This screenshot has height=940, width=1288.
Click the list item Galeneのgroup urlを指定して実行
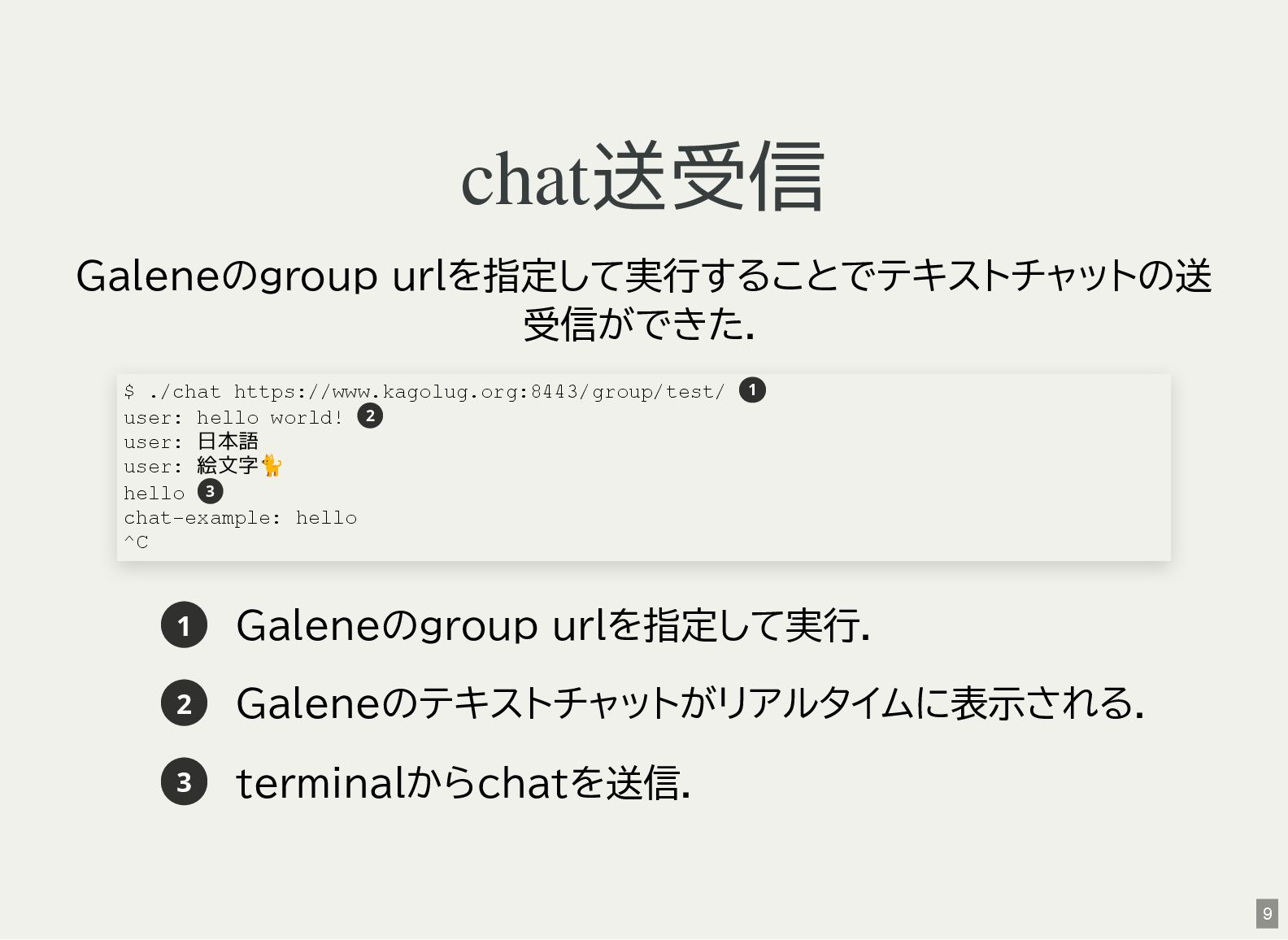pos(553,625)
